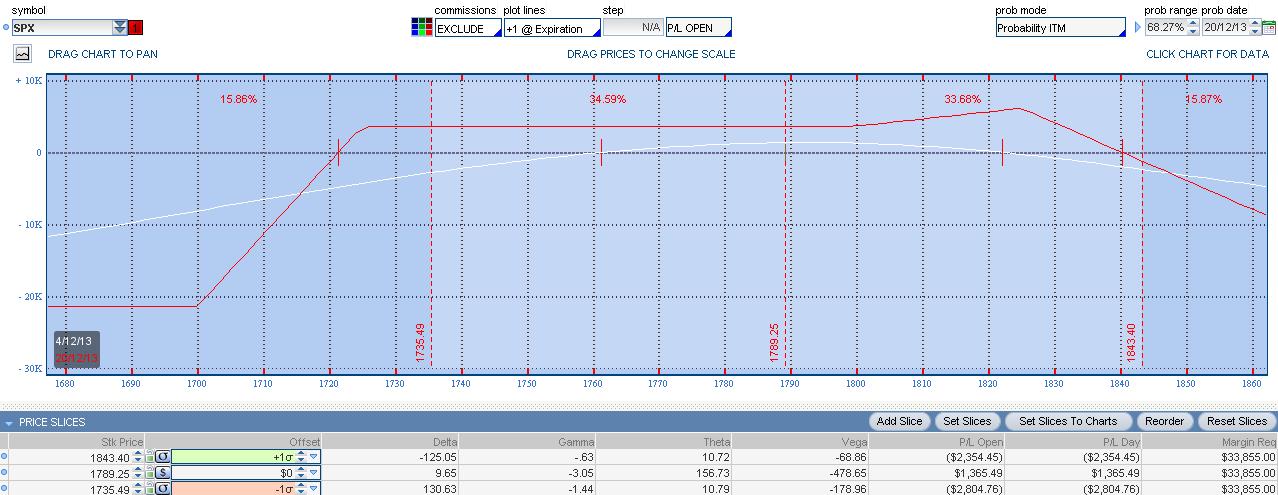Click the red alert indicator next to SPX
This screenshot has height=495, width=1278.
(136, 28)
